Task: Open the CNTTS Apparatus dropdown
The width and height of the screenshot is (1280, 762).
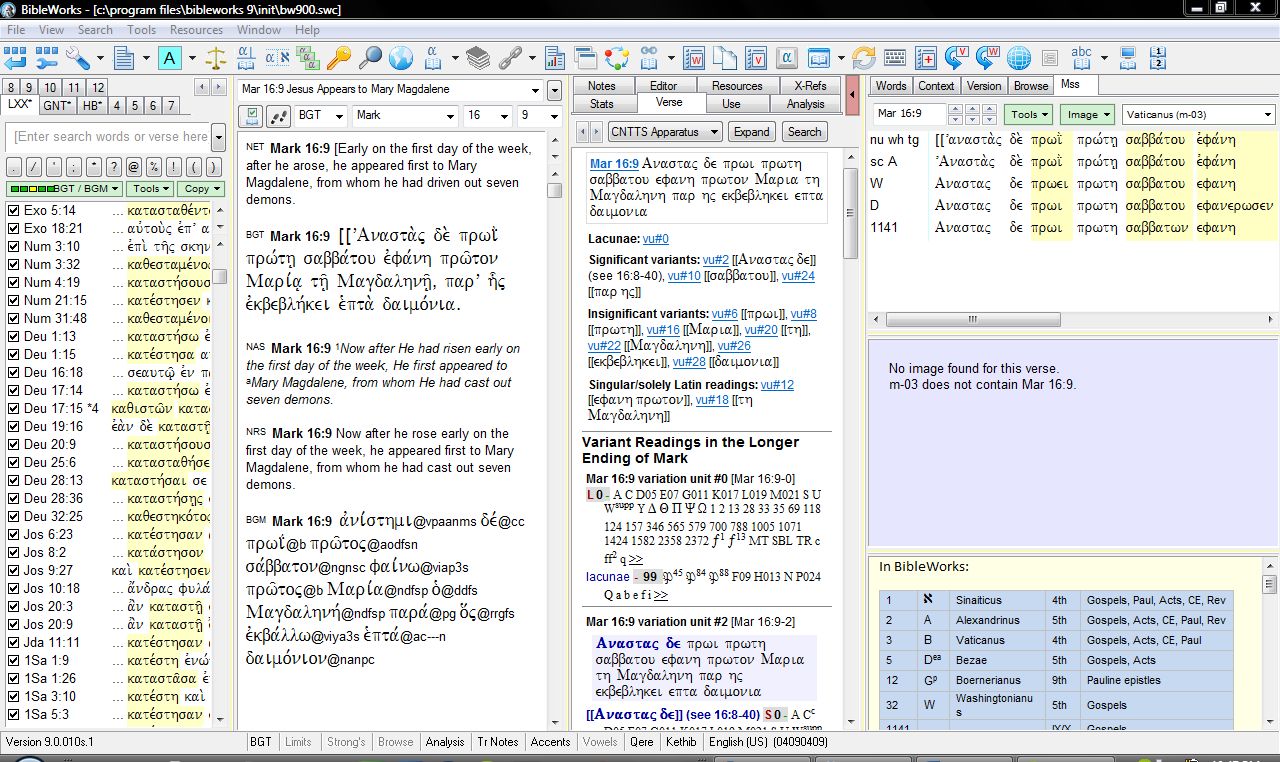Action: click(714, 132)
